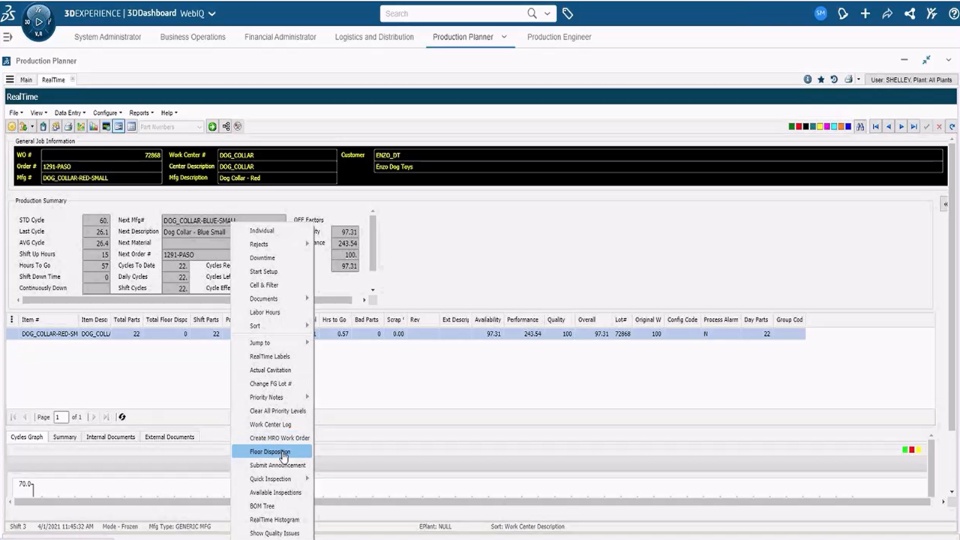Click the Performance column header

522,320
